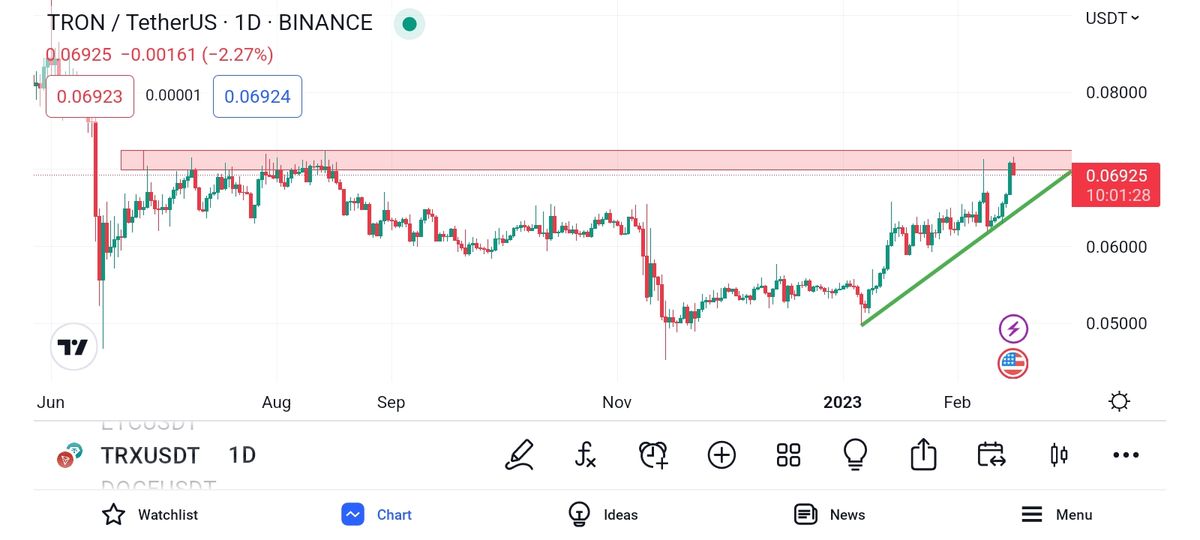
Task: Click the purple lightning event marker
Action: tap(1013, 328)
